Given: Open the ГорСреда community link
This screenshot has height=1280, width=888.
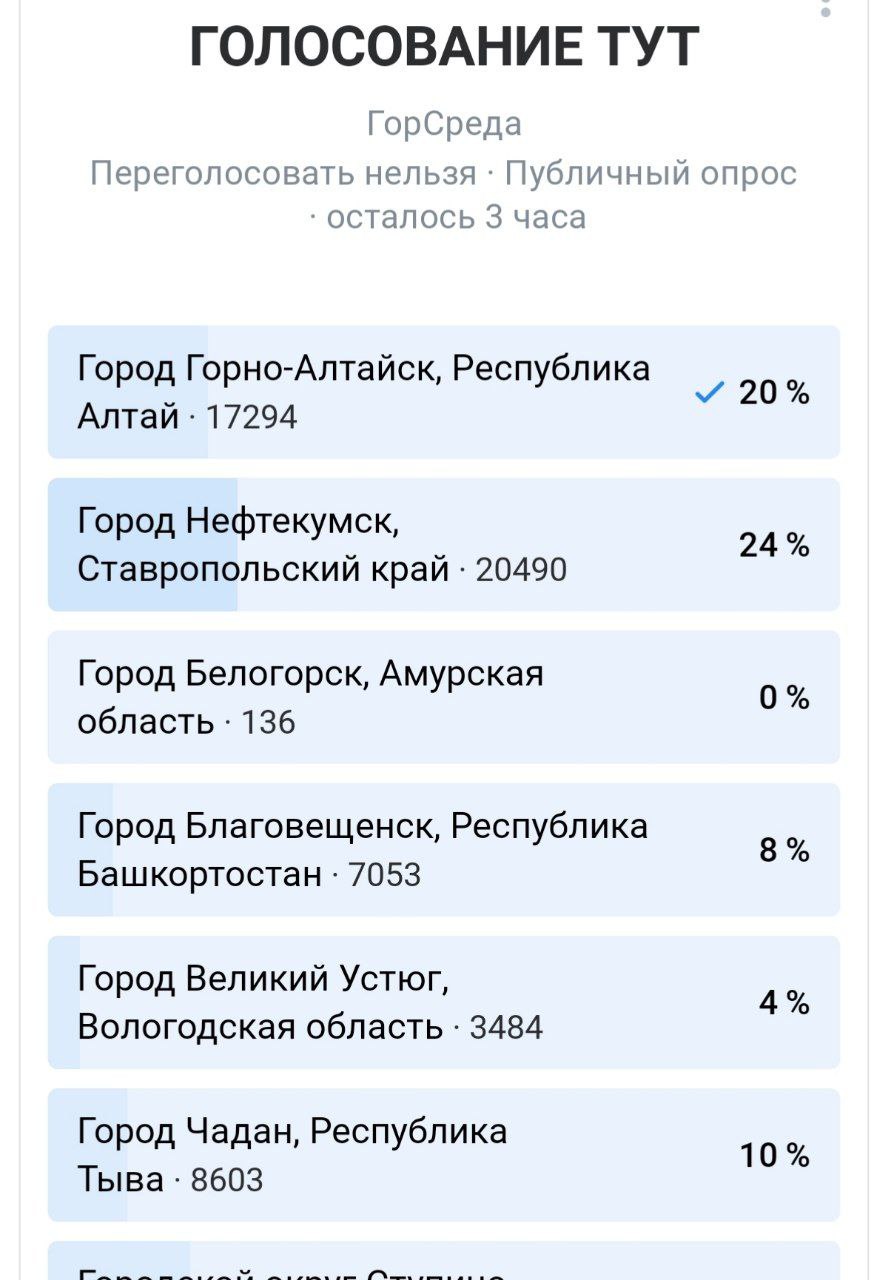Looking at the screenshot, I should (444, 125).
